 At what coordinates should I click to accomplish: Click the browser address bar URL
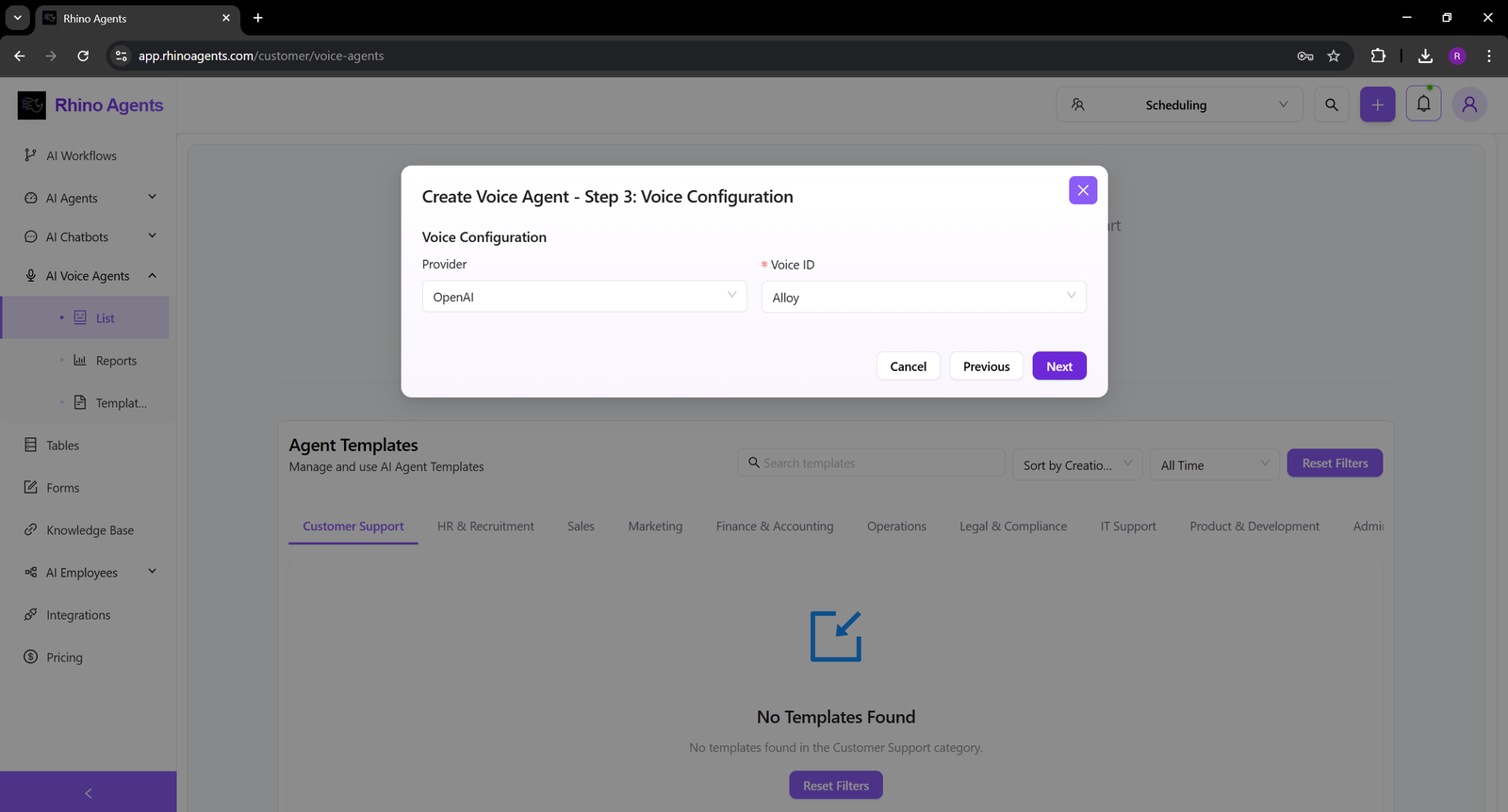[261, 56]
